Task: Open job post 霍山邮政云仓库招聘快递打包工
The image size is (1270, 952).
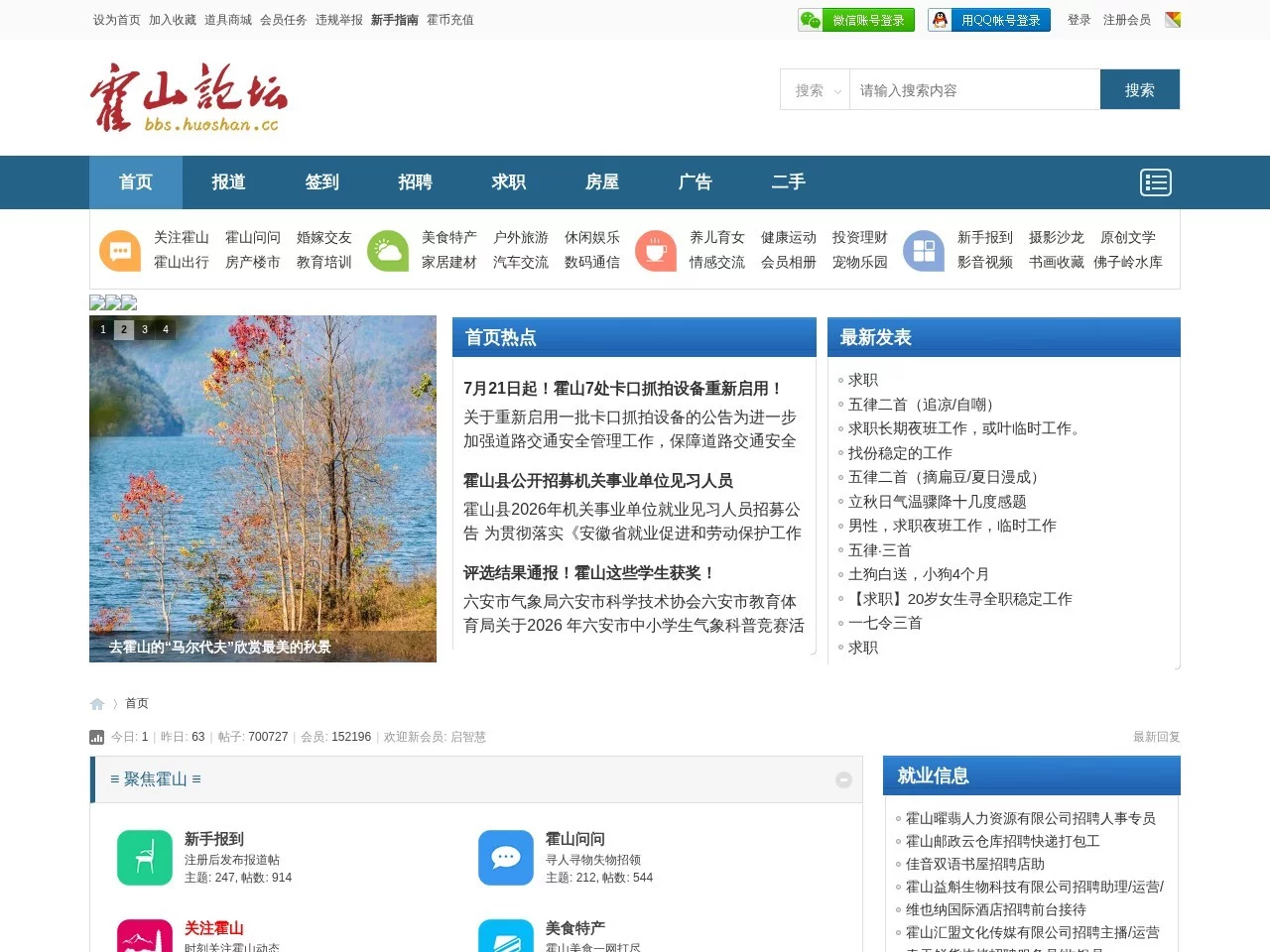Action: point(1003,841)
